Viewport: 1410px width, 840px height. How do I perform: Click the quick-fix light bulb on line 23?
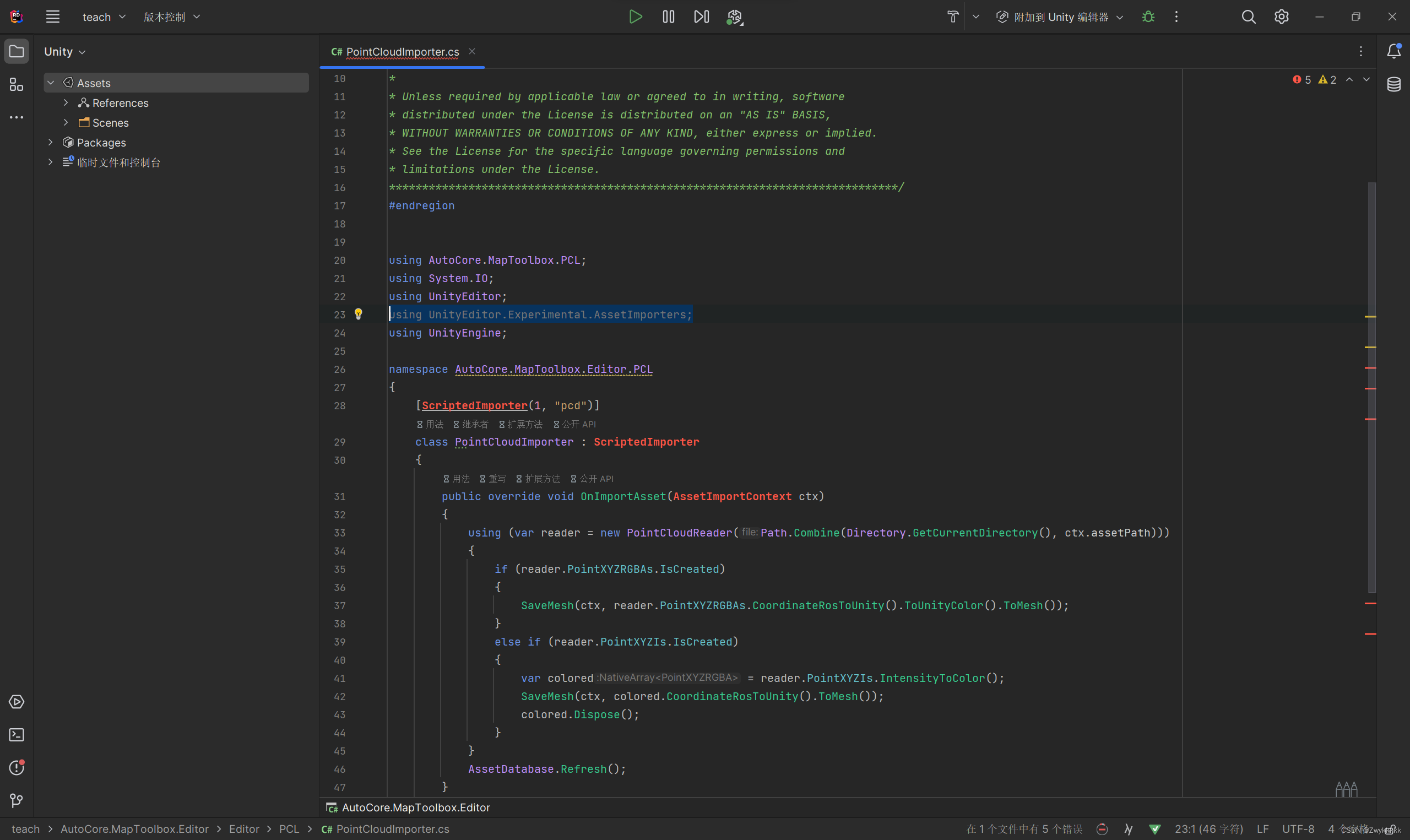(x=358, y=314)
